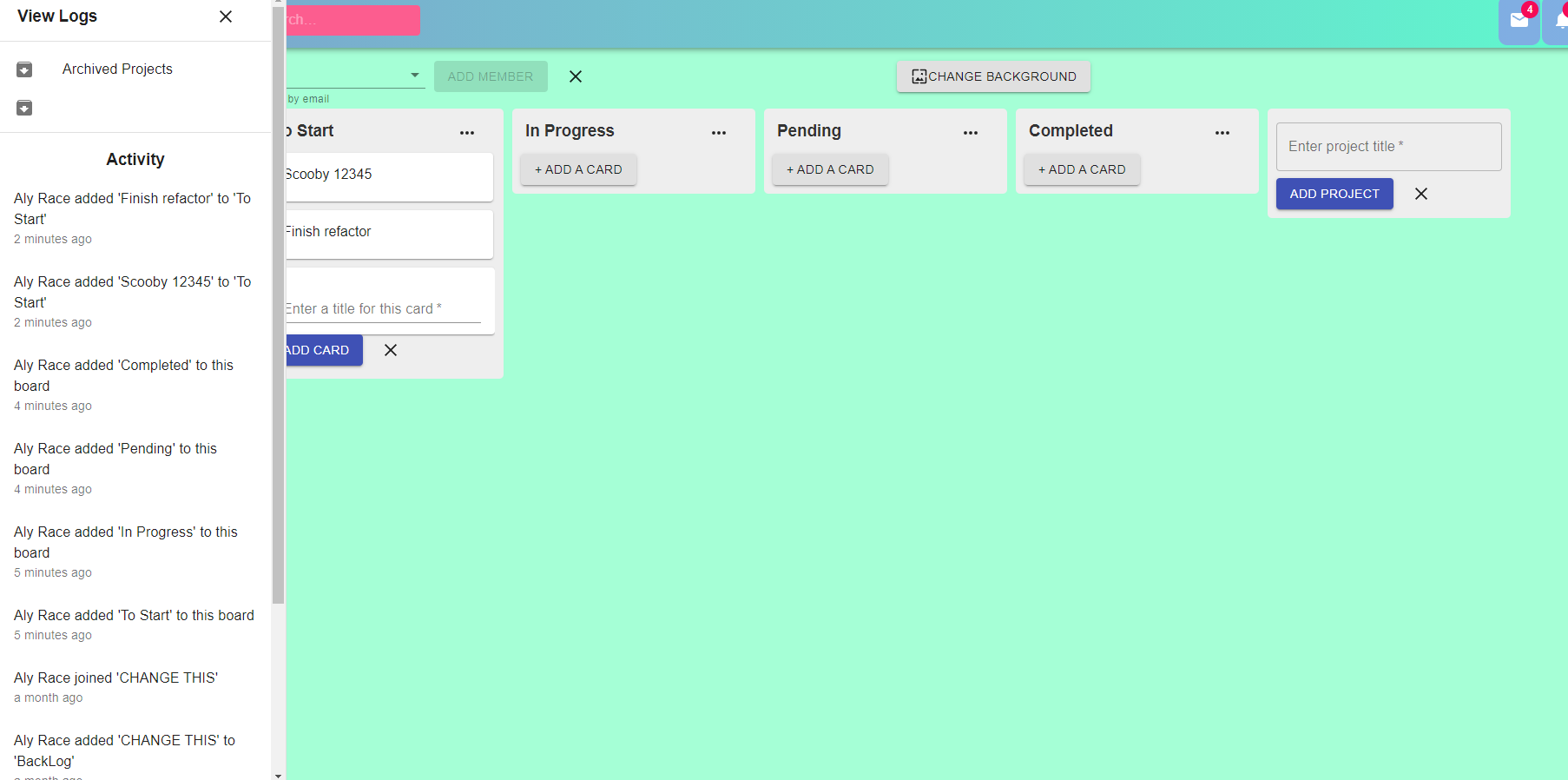Image resolution: width=1568 pixels, height=780 pixels.
Task: Click the Pending list title
Action: click(x=809, y=130)
